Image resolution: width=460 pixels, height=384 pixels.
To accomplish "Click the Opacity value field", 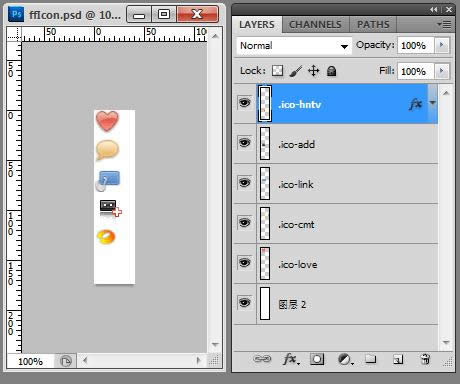I will pyautogui.click(x=415, y=45).
